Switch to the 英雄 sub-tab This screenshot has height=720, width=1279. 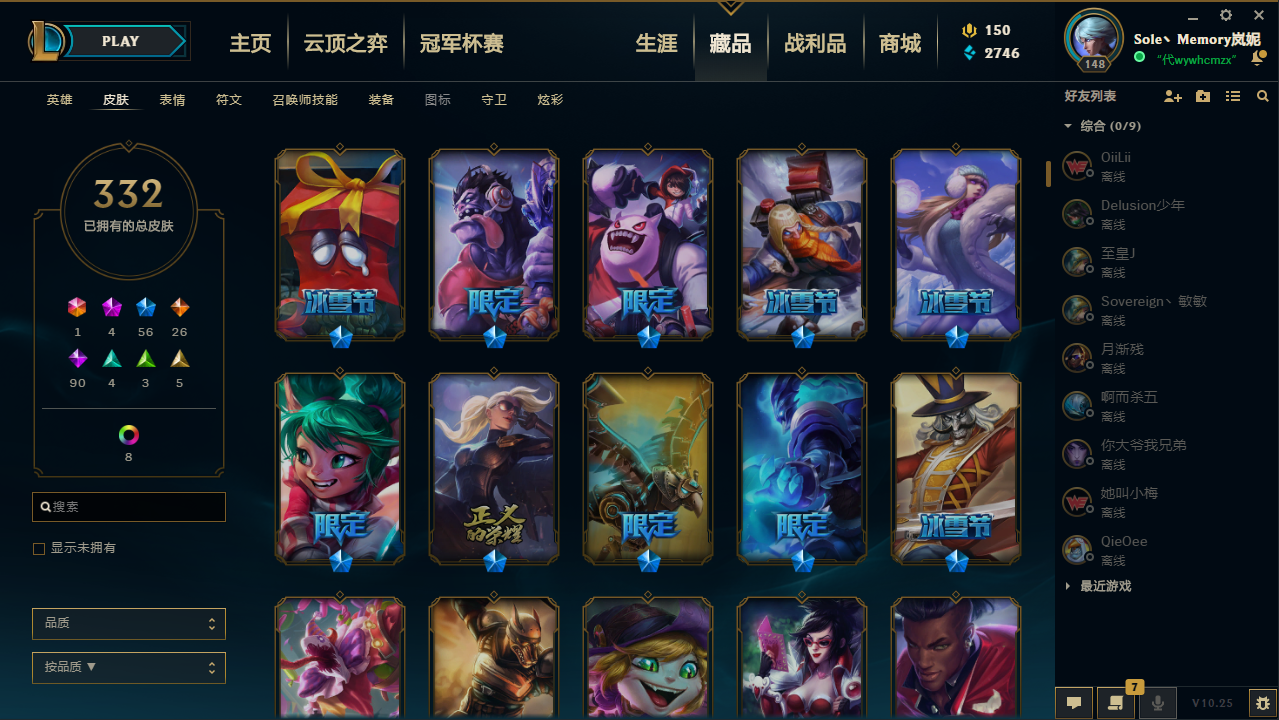[x=59, y=100]
